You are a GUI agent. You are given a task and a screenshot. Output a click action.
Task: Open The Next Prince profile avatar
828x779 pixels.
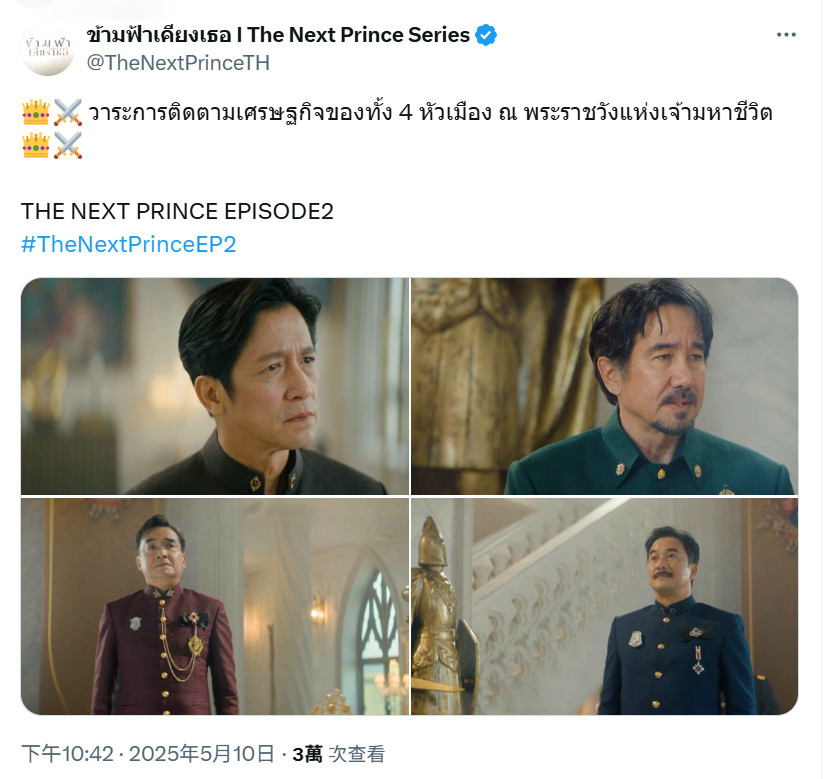point(48,49)
